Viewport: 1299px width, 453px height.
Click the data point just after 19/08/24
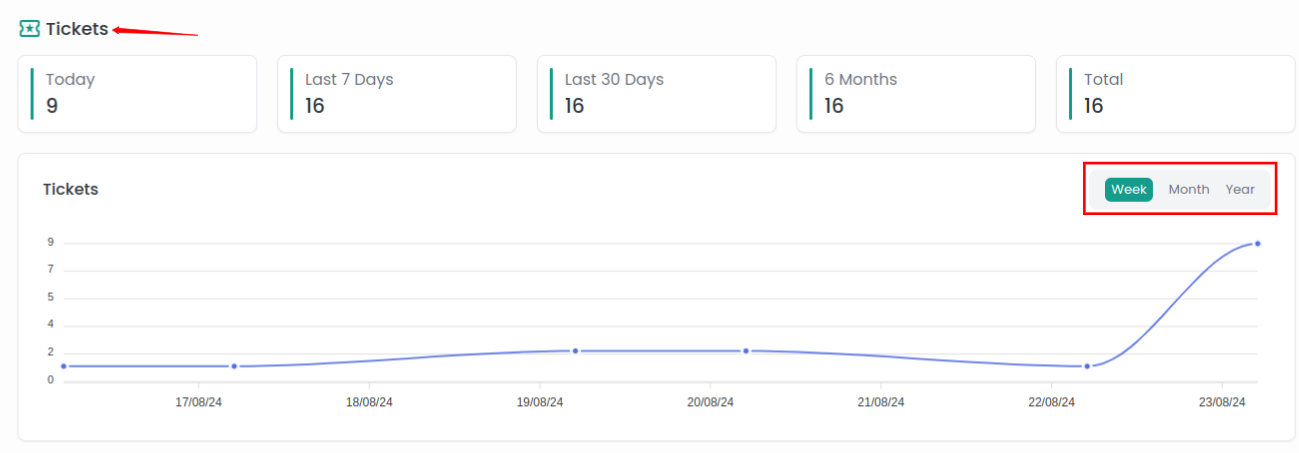[x=575, y=351]
